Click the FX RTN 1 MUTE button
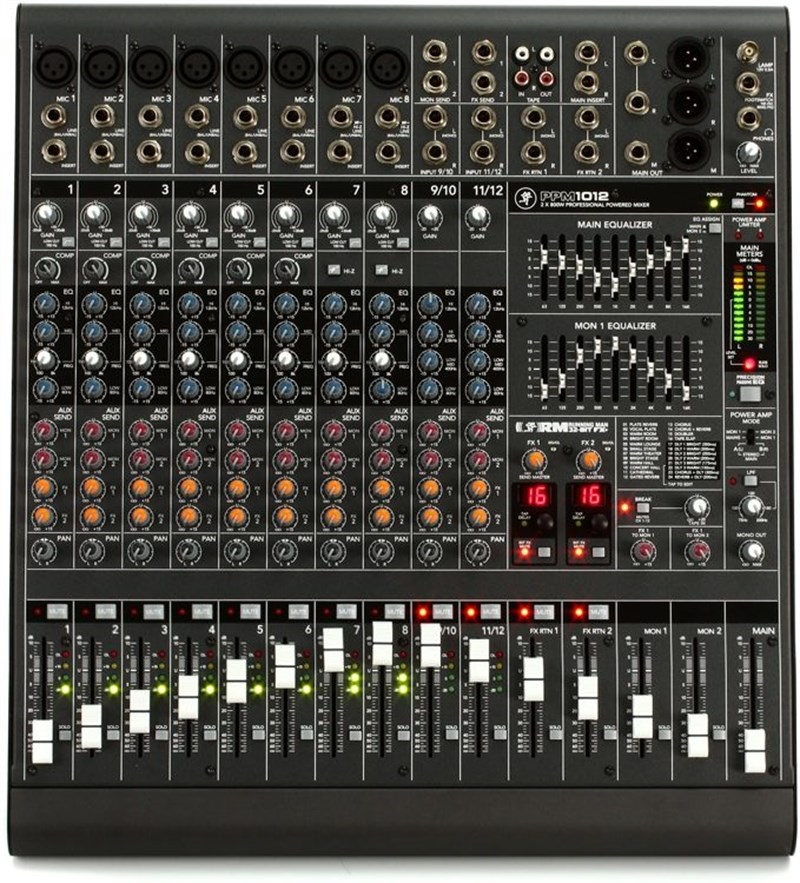Screen dimensions: 800x883 point(543,611)
